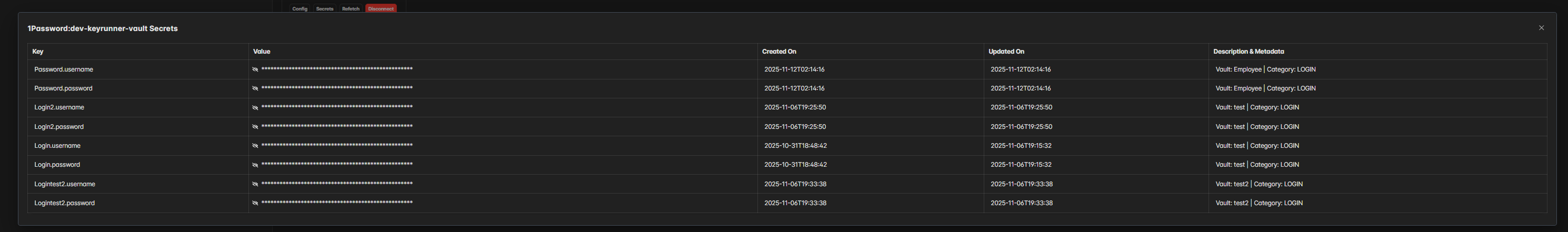Unmask the Login.password value
The width and height of the screenshot is (1568, 232).
[255, 165]
